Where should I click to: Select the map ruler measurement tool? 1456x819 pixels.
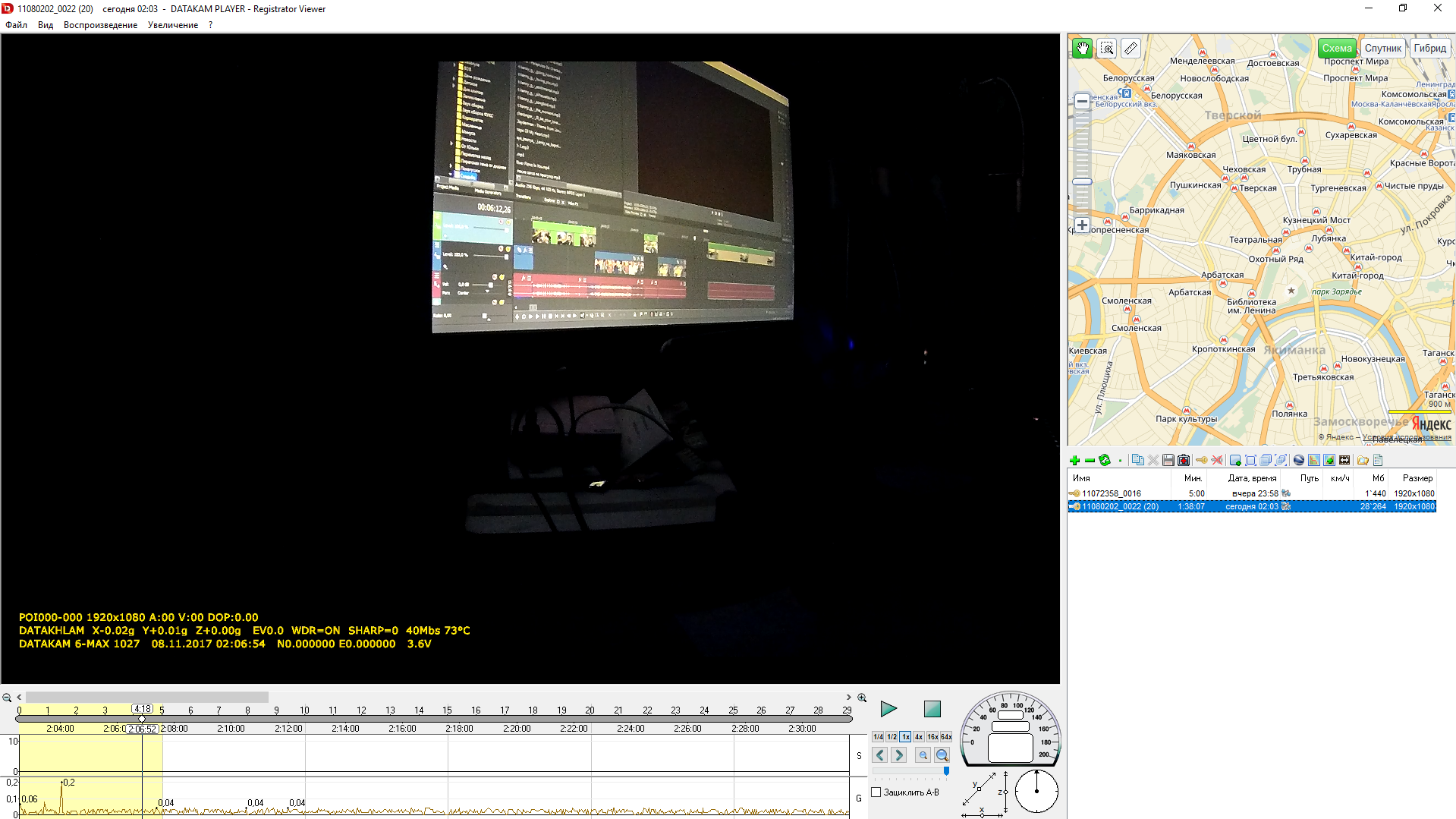coord(1131,49)
